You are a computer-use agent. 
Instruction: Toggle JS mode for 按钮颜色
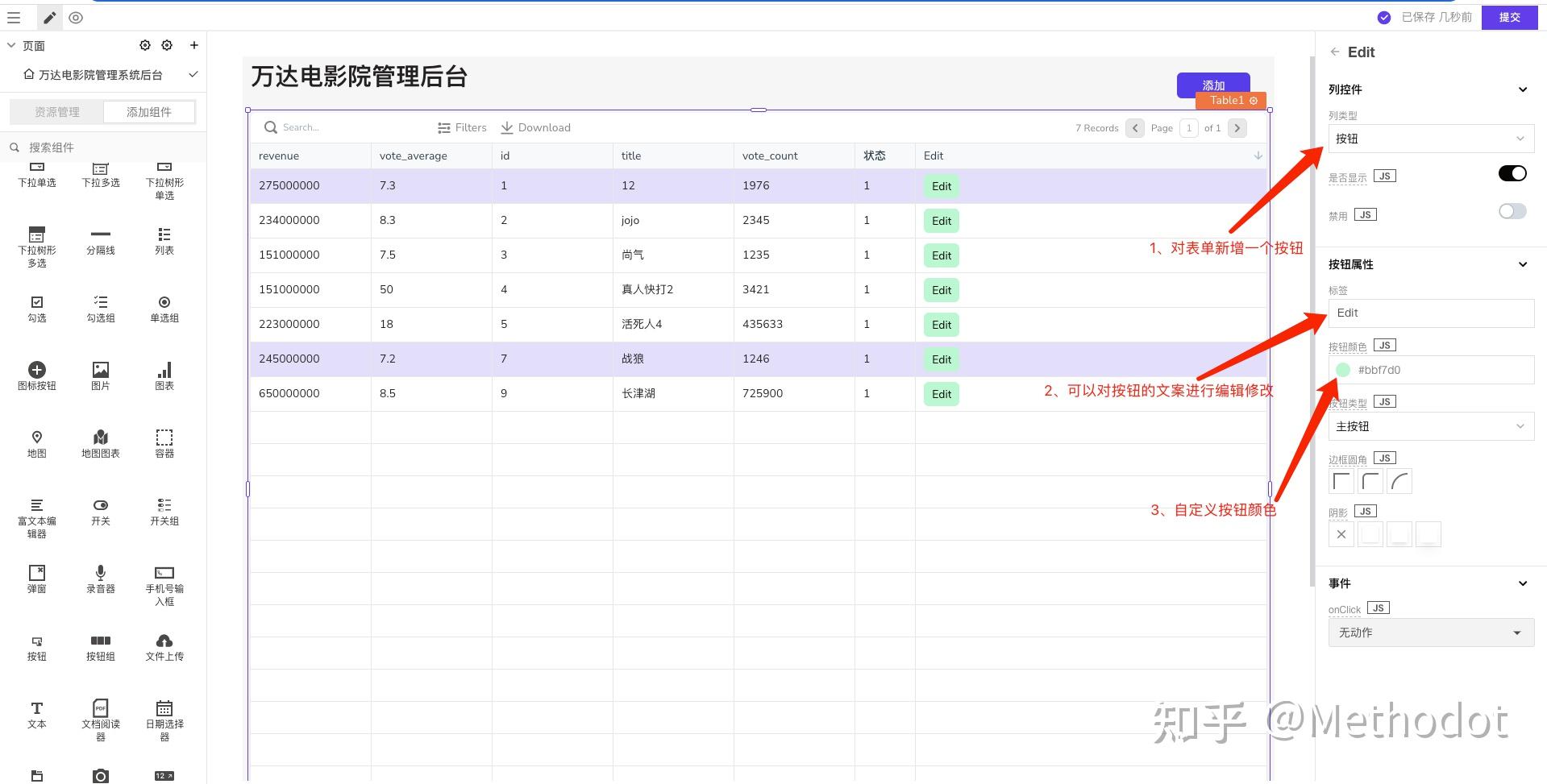pos(1385,345)
